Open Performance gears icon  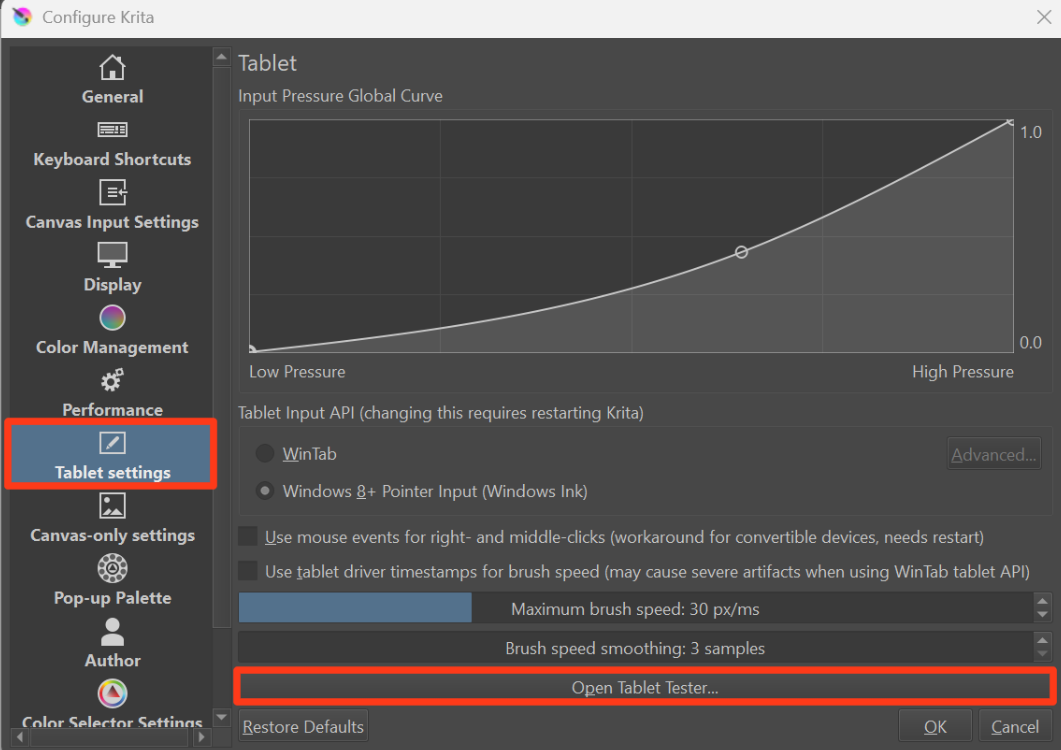(x=112, y=380)
